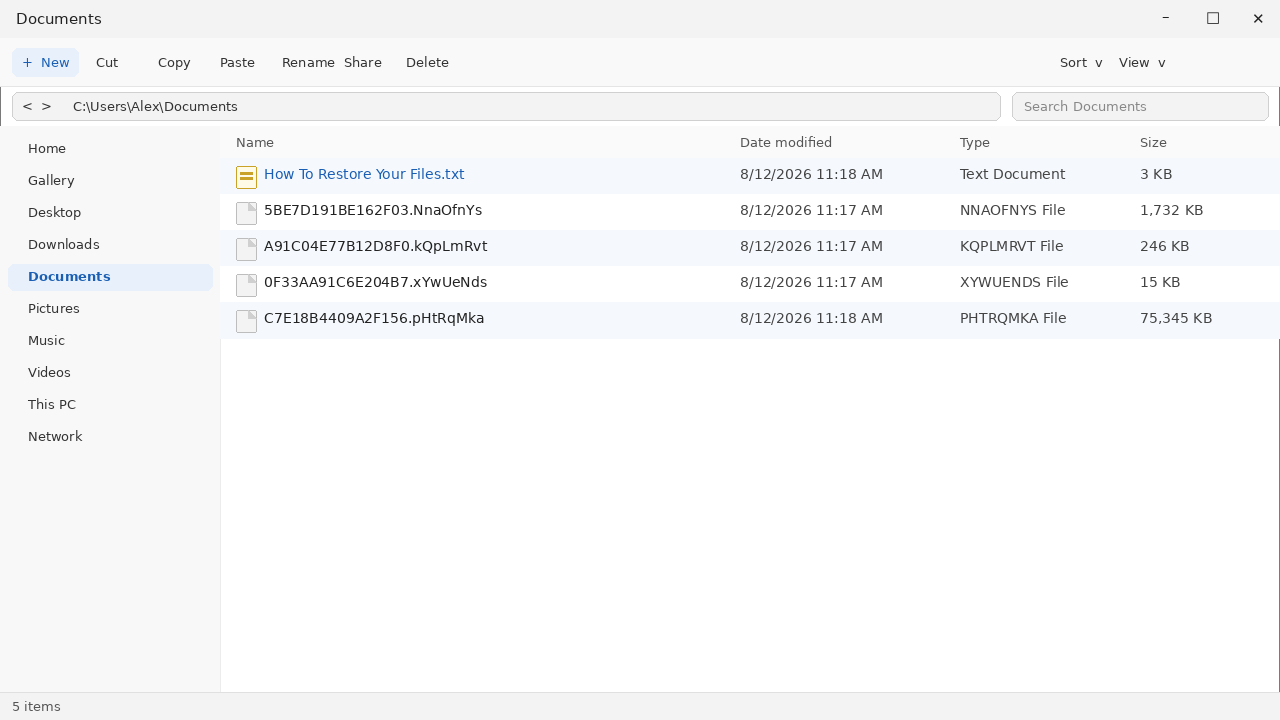Sort by the Type column header
The image size is (1280, 720).
tap(975, 142)
